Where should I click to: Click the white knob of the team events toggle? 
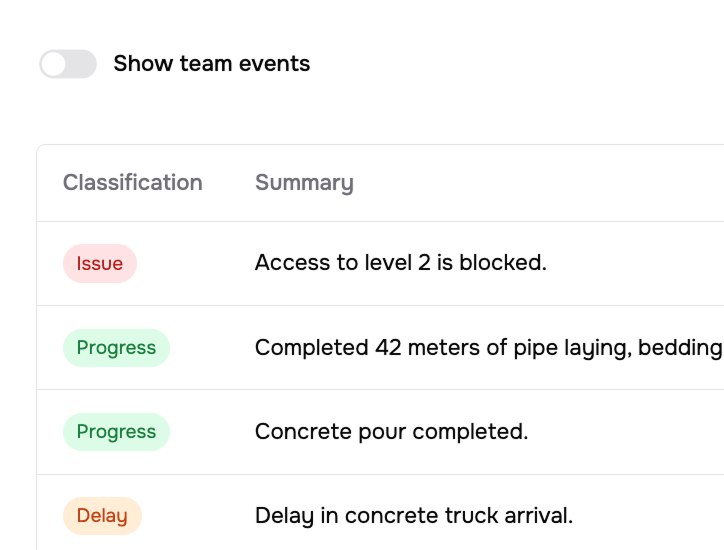tap(54, 64)
